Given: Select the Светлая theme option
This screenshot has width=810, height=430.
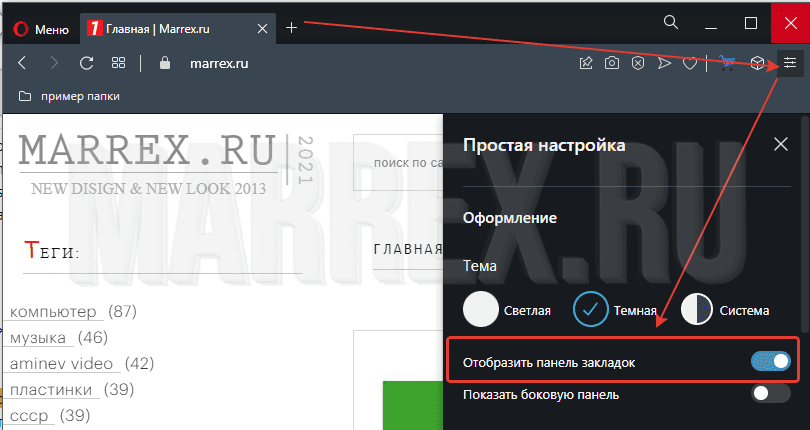Looking at the screenshot, I should point(507,310).
